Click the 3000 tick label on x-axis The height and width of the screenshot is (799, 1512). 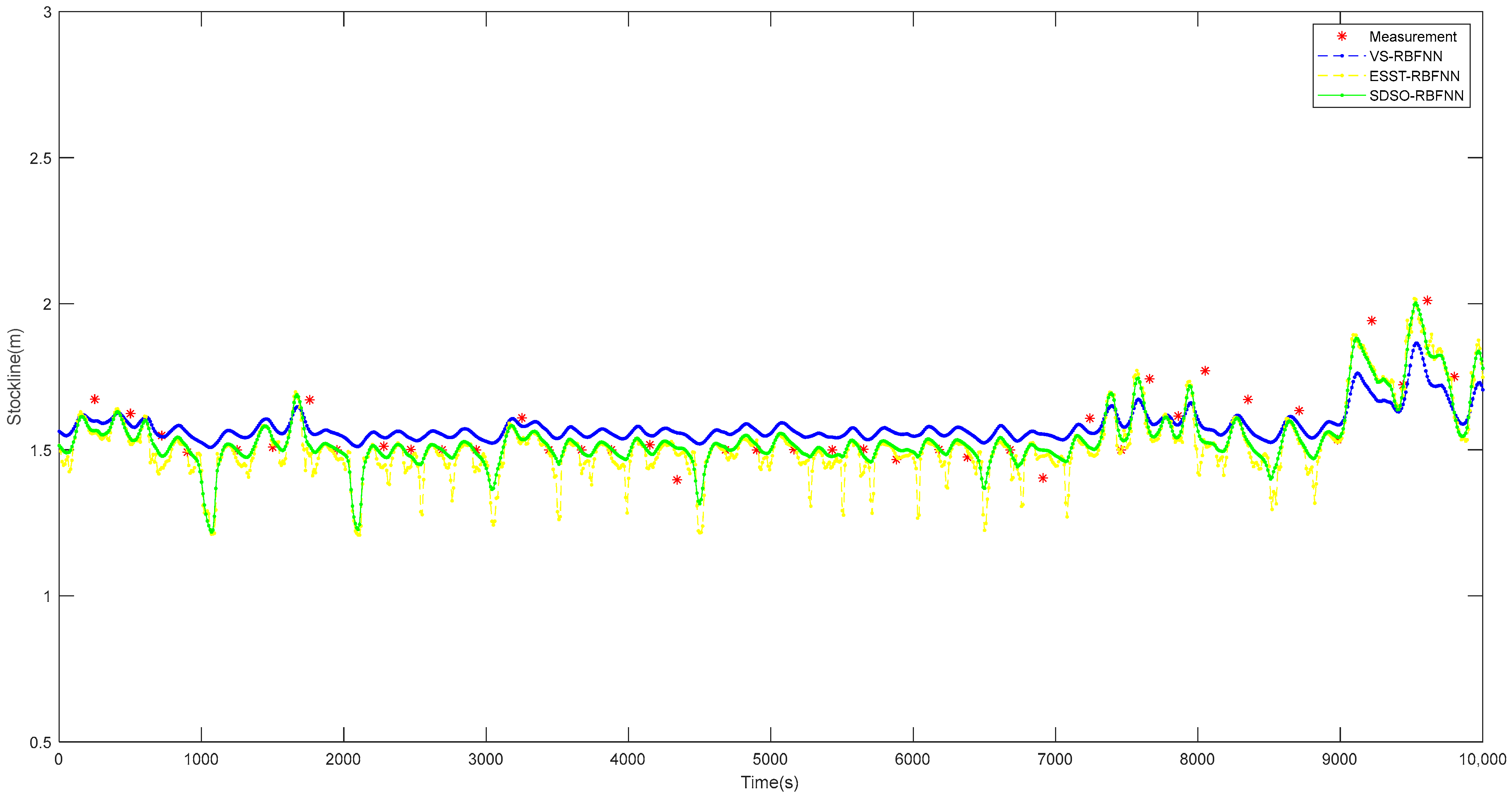coord(485,760)
